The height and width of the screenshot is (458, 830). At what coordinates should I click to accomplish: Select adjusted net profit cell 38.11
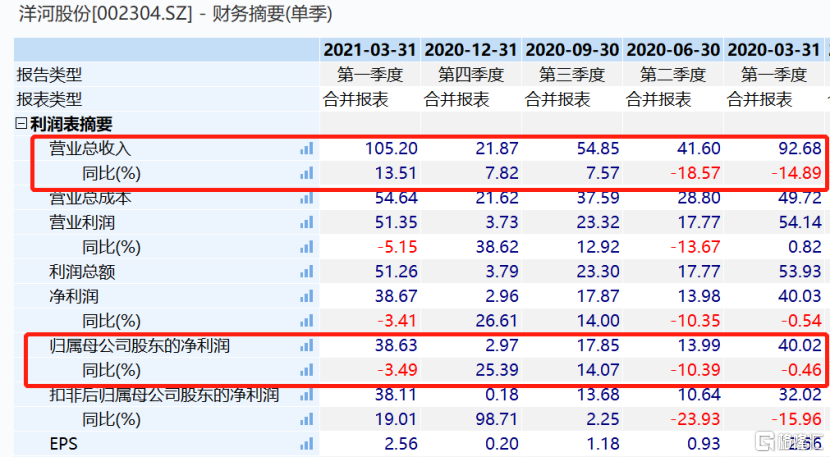click(x=396, y=395)
